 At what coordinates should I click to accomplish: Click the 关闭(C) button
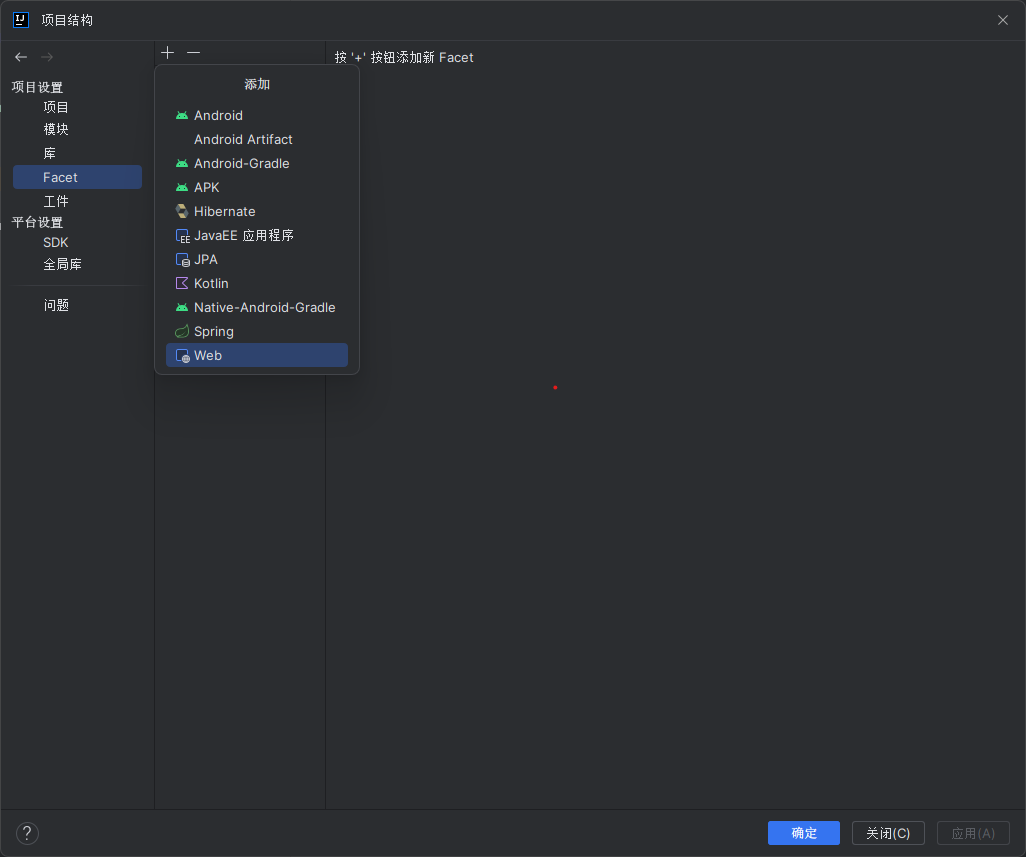(x=888, y=833)
